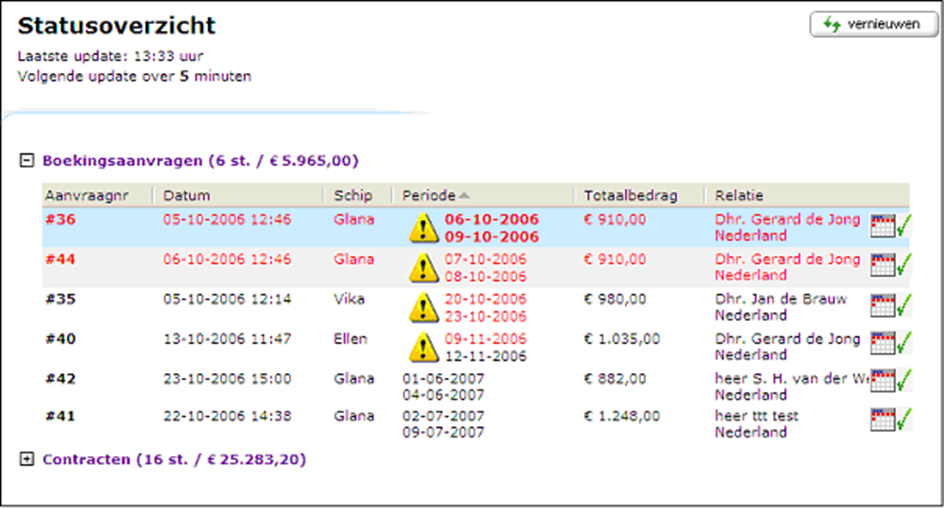
Task: Click the Schip column header
Action: (x=353, y=196)
